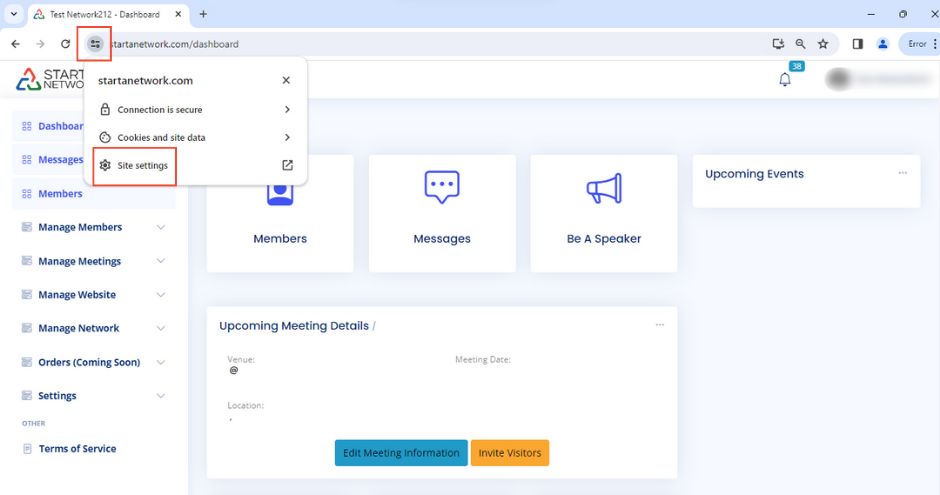
Task: Bookmark this page with the star icon
Action: [x=823, y=44]
